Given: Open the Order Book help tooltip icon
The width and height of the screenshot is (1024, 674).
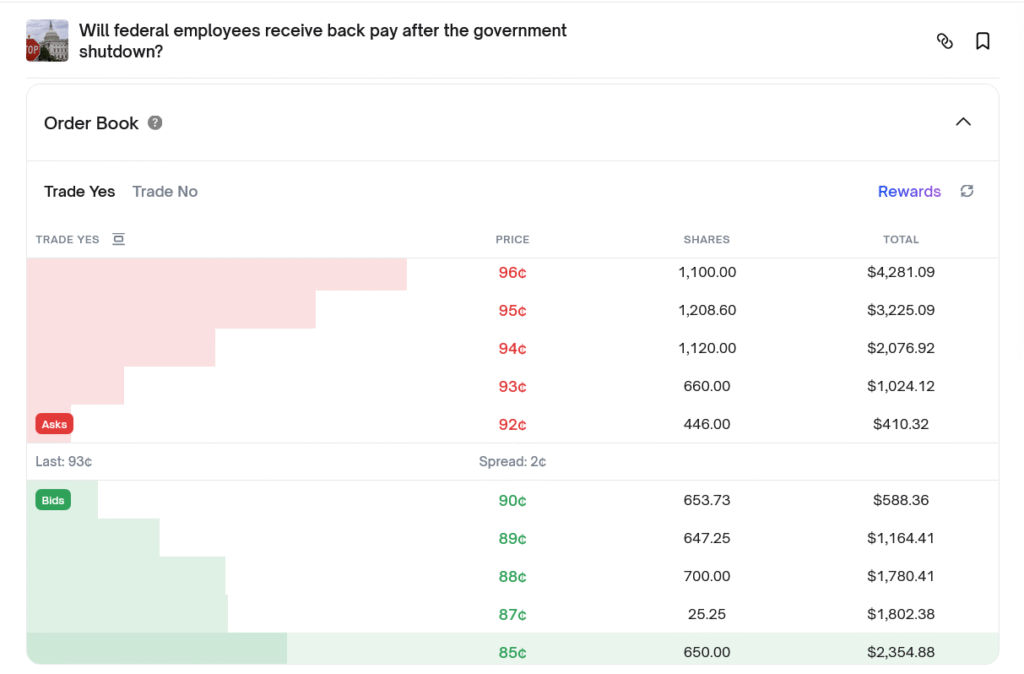Looking at the screenshot, I should [x=155, y=123].
